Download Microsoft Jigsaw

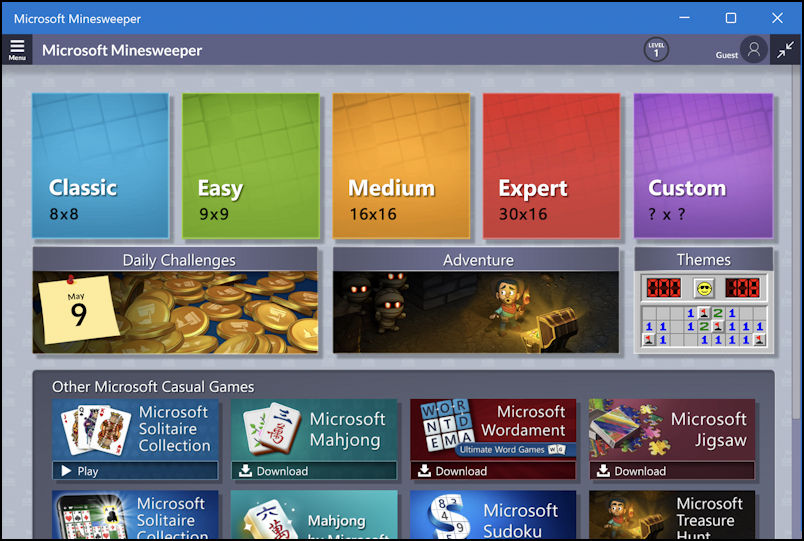coord(672,471)
